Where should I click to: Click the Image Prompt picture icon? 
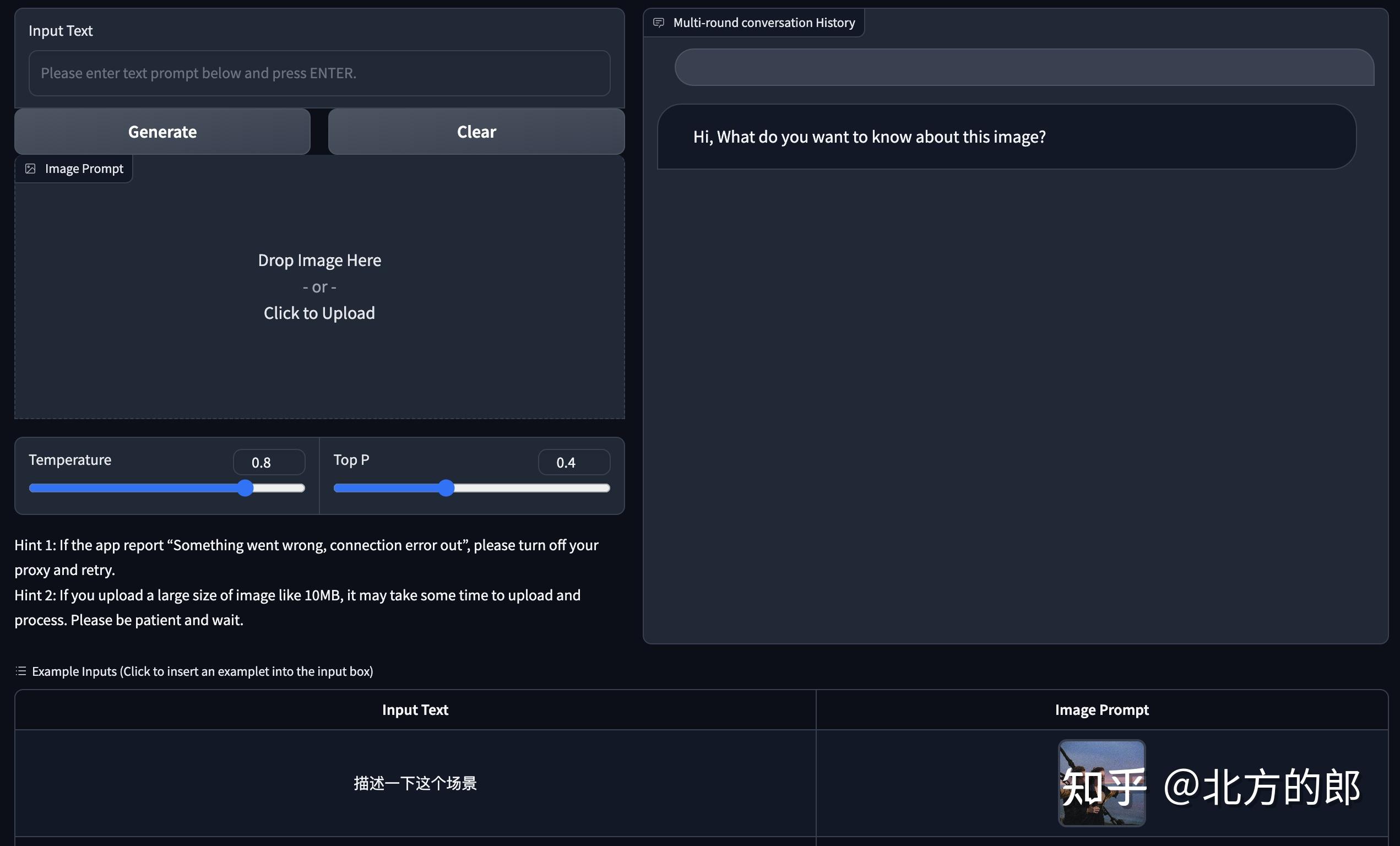coord(31,169)
